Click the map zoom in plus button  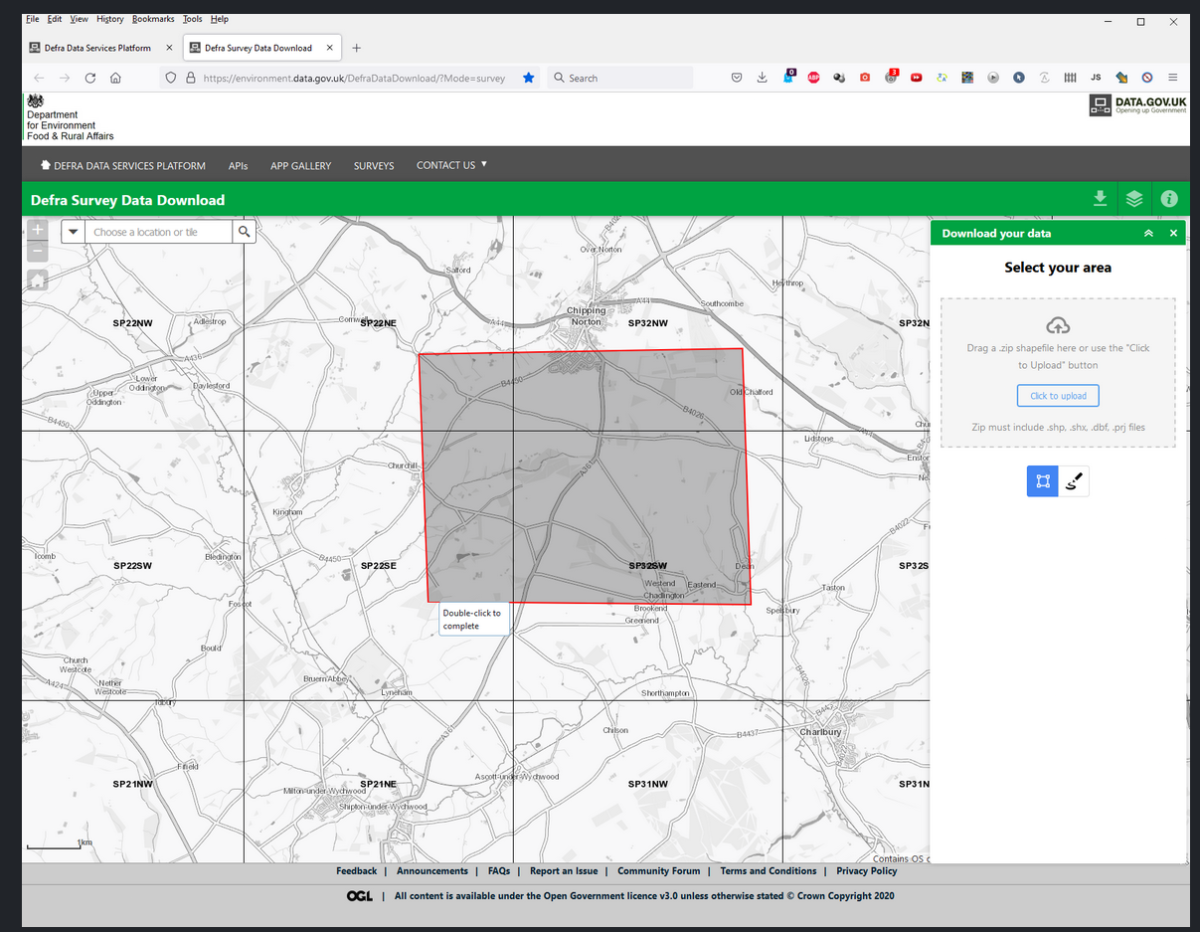(37, 230)
